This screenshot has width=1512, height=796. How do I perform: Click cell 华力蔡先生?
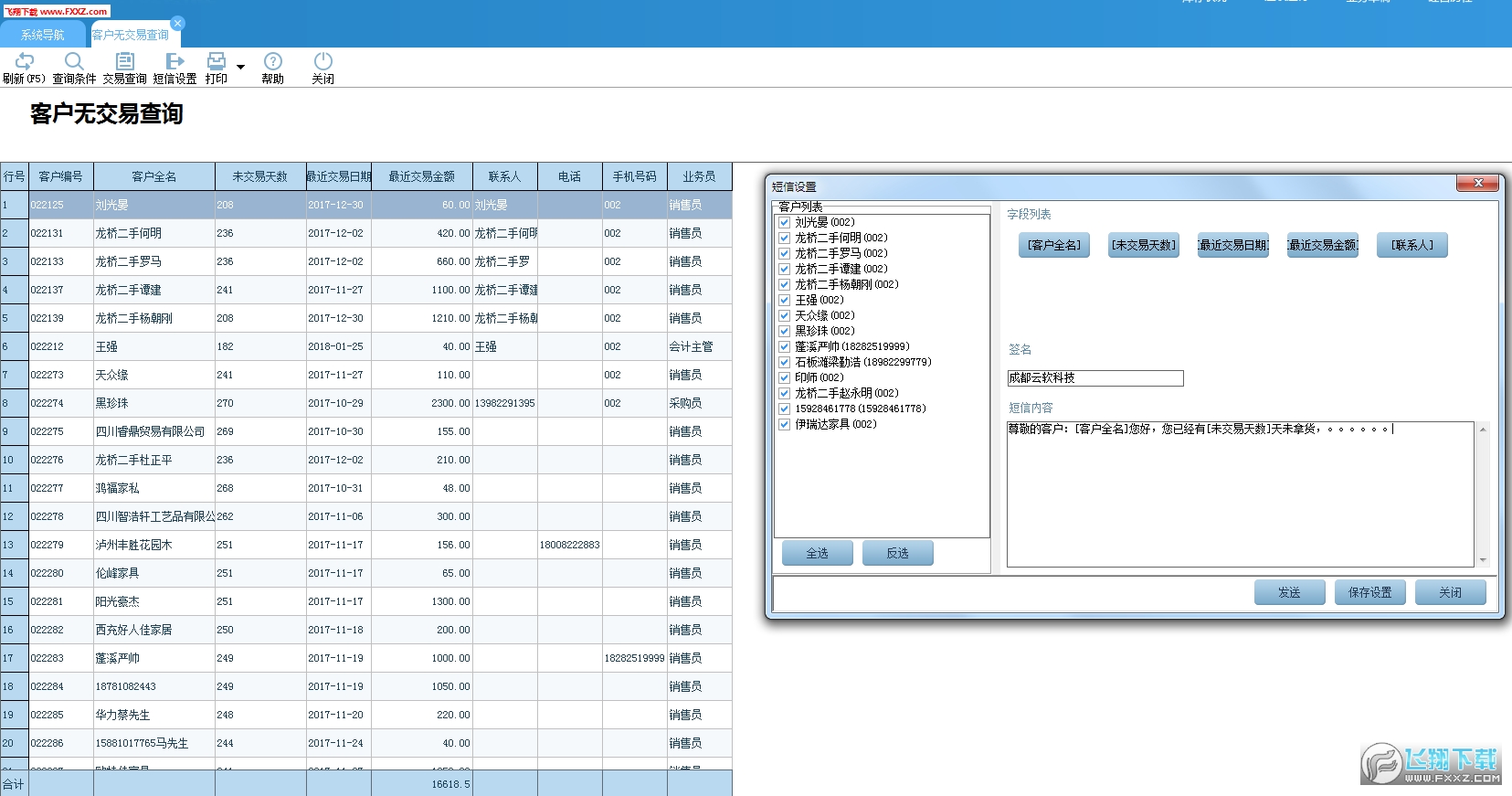click(x=153, y=715)
